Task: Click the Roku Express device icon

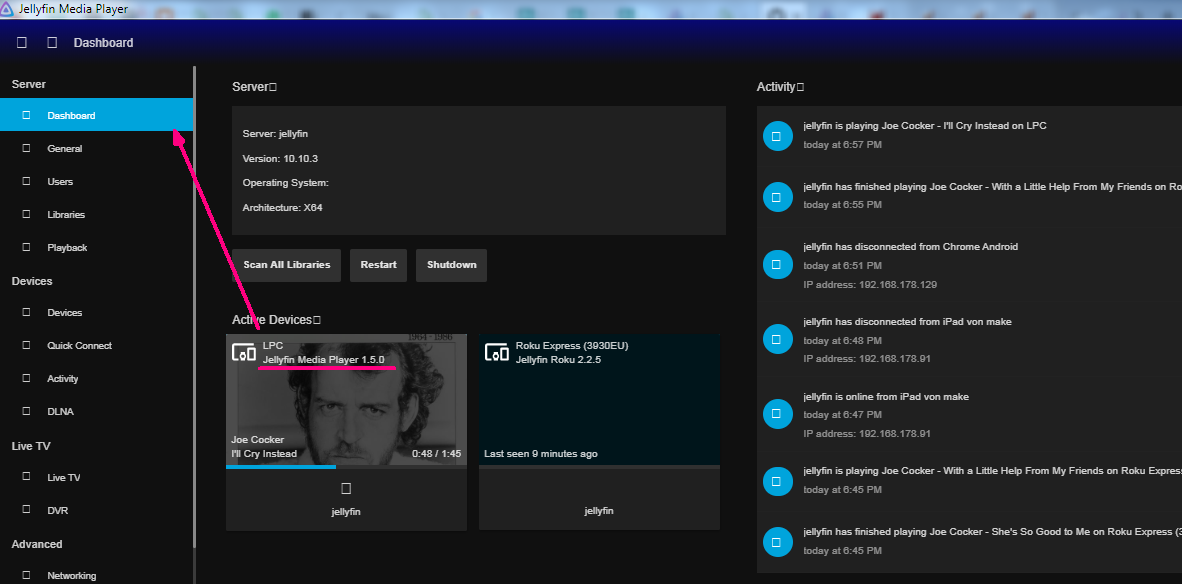Action: (497, 352)
